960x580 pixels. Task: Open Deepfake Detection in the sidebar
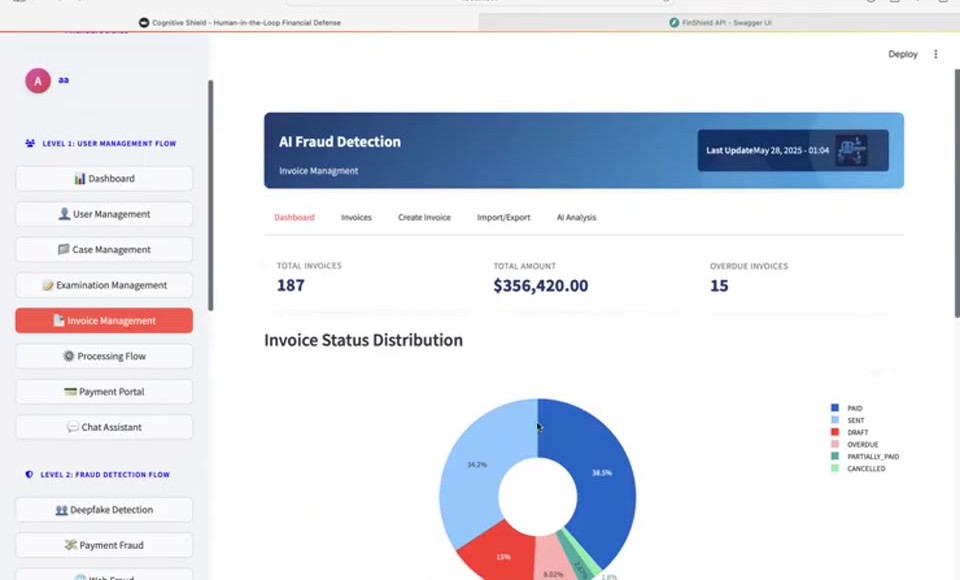(104, 510)
